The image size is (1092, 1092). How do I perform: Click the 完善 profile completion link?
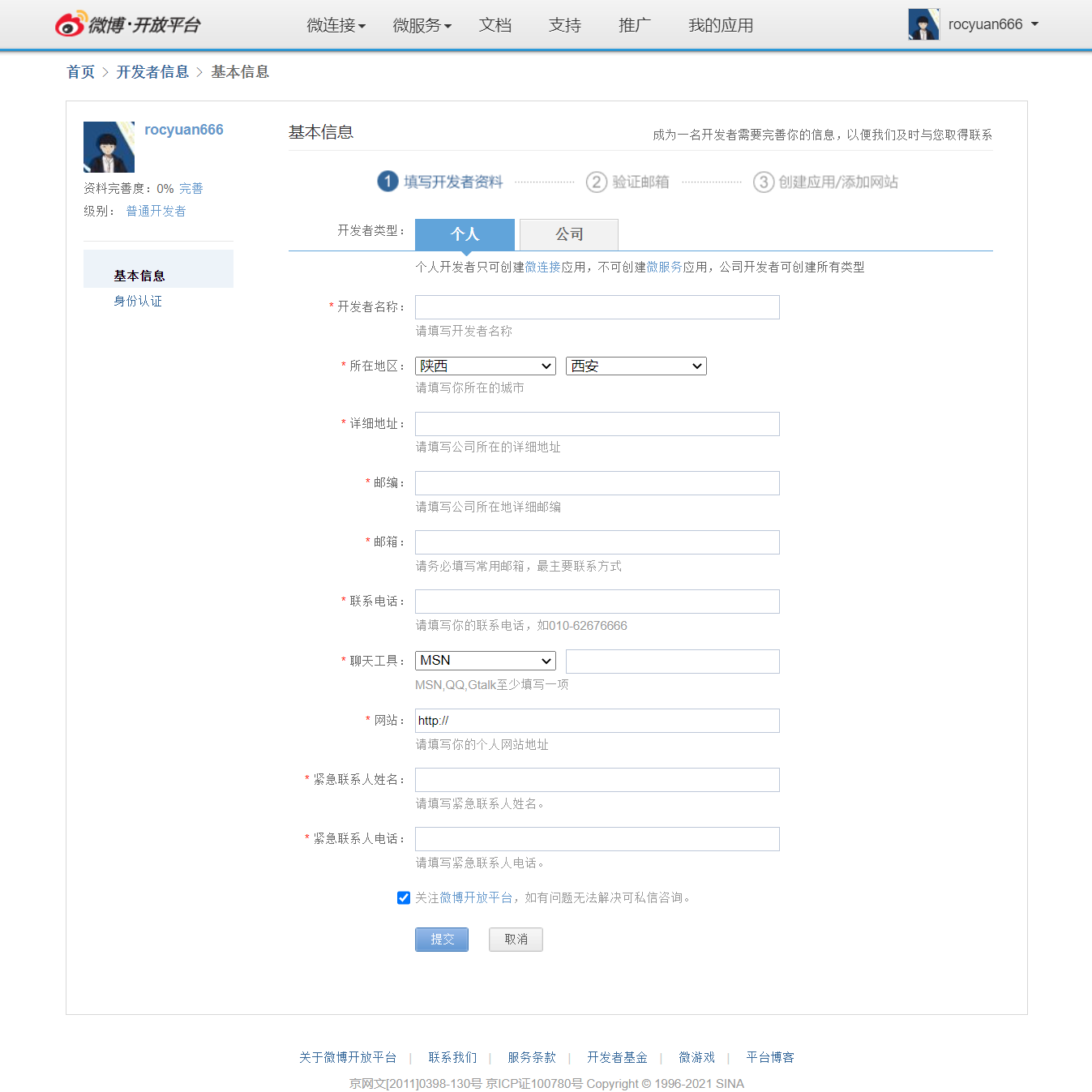191,188
